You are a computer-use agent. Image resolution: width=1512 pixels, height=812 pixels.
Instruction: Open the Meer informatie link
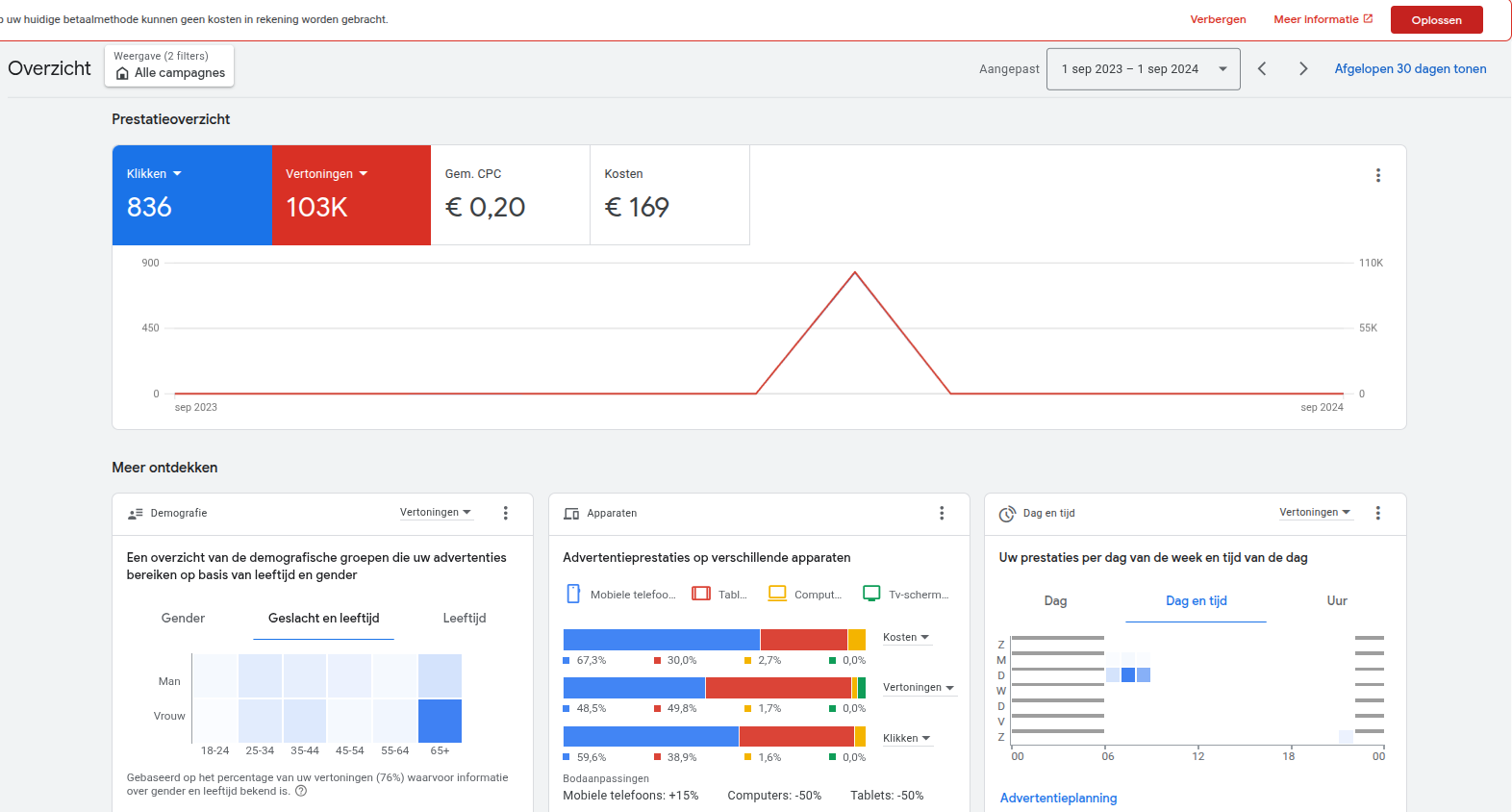(1323, 19)
